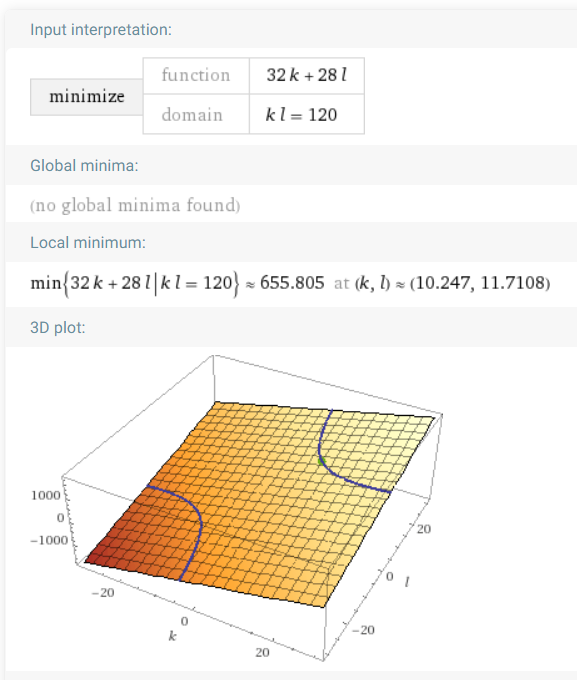Select the gray 'minimize' box

[86, 96]
